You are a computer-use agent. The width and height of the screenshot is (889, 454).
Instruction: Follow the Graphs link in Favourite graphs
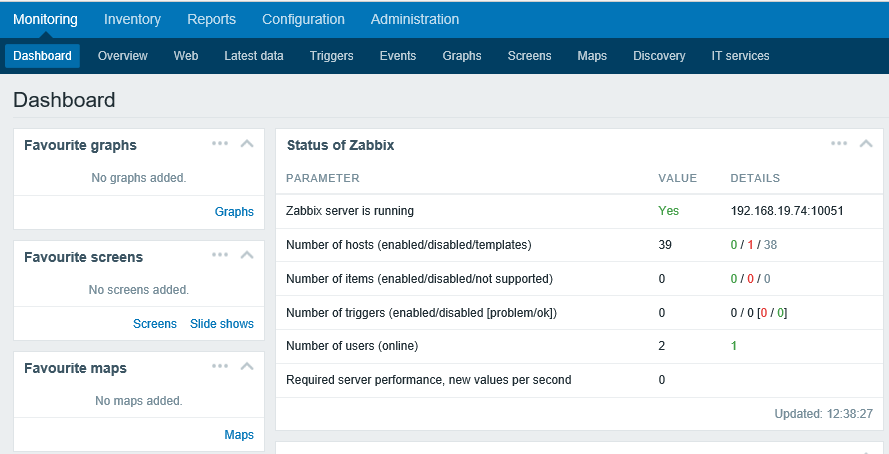(x=234, y=212)
